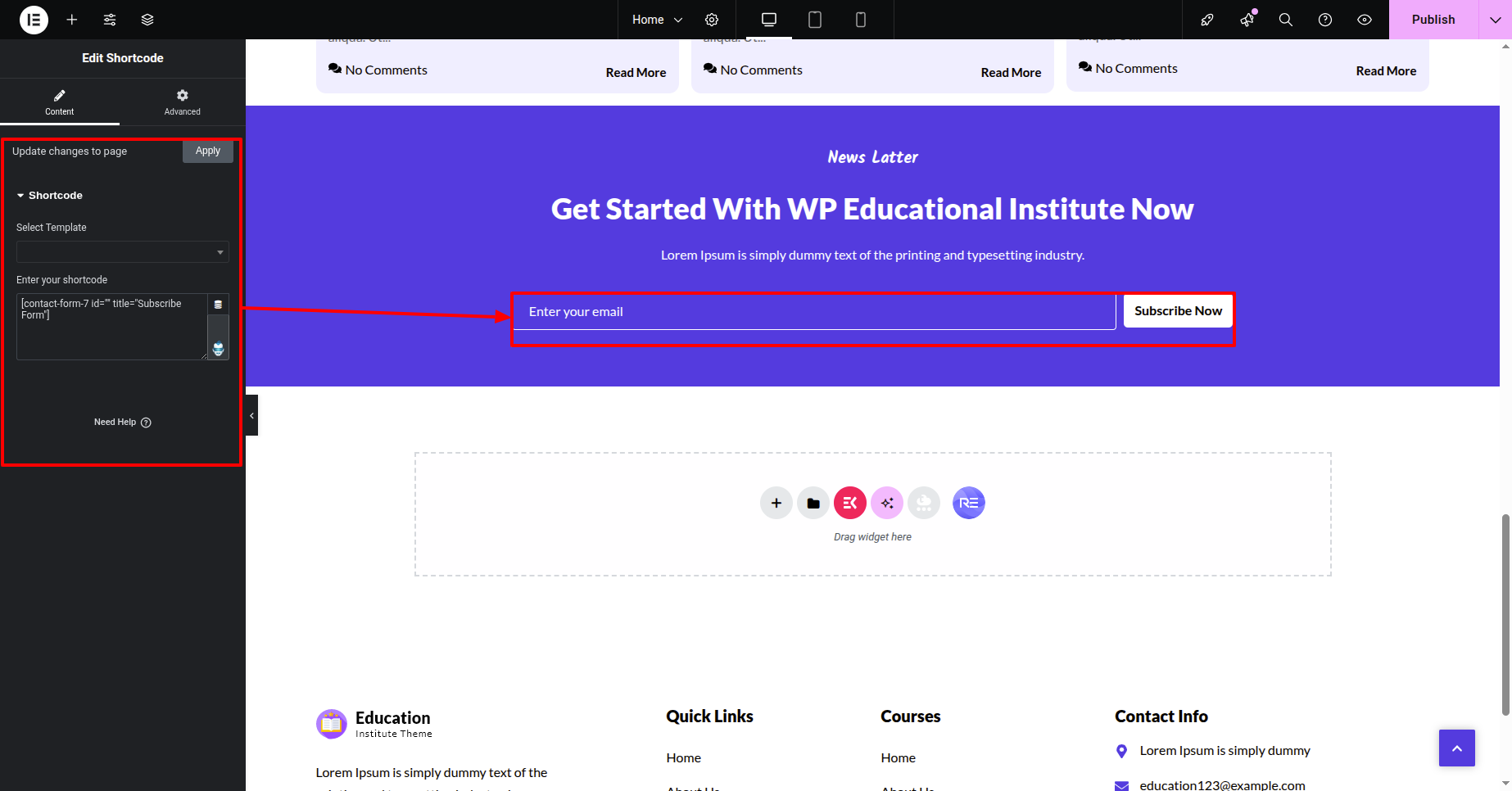Open the what's new megaphone icon
The width and height of the screenshot is (1512, 791).
[x=1247, y=20]
